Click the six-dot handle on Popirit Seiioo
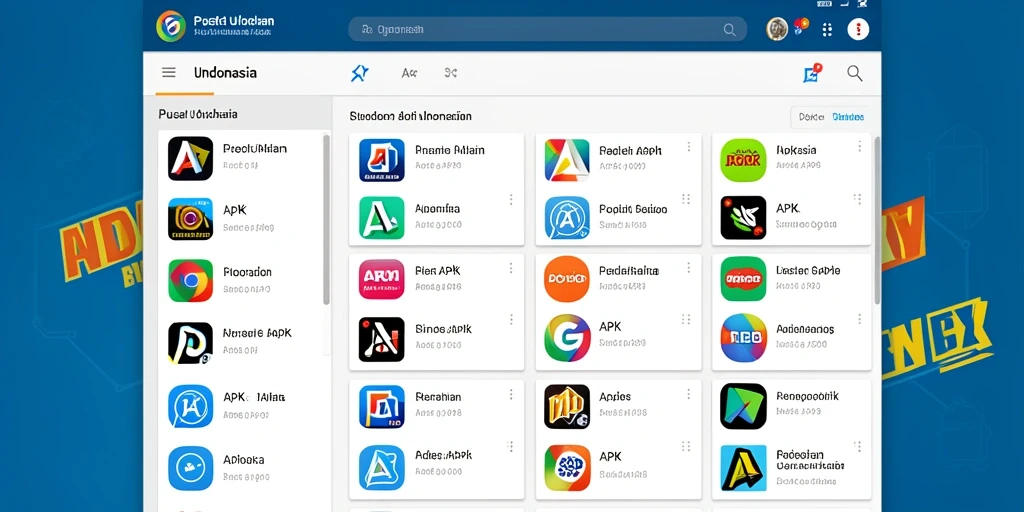 click(686, 199)
